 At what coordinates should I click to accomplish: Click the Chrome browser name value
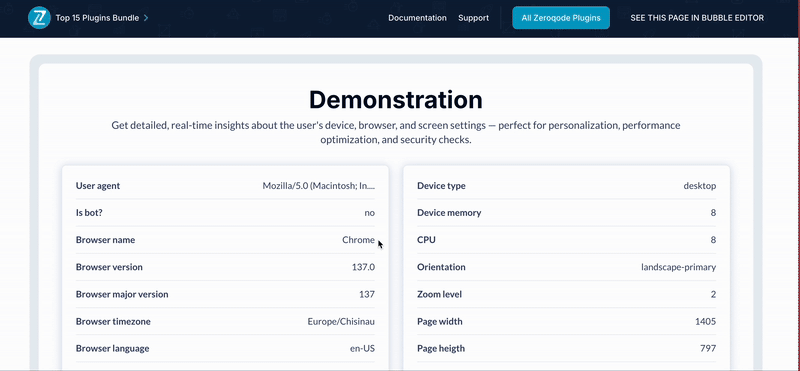pyautogui.click(x=359, y=240)
